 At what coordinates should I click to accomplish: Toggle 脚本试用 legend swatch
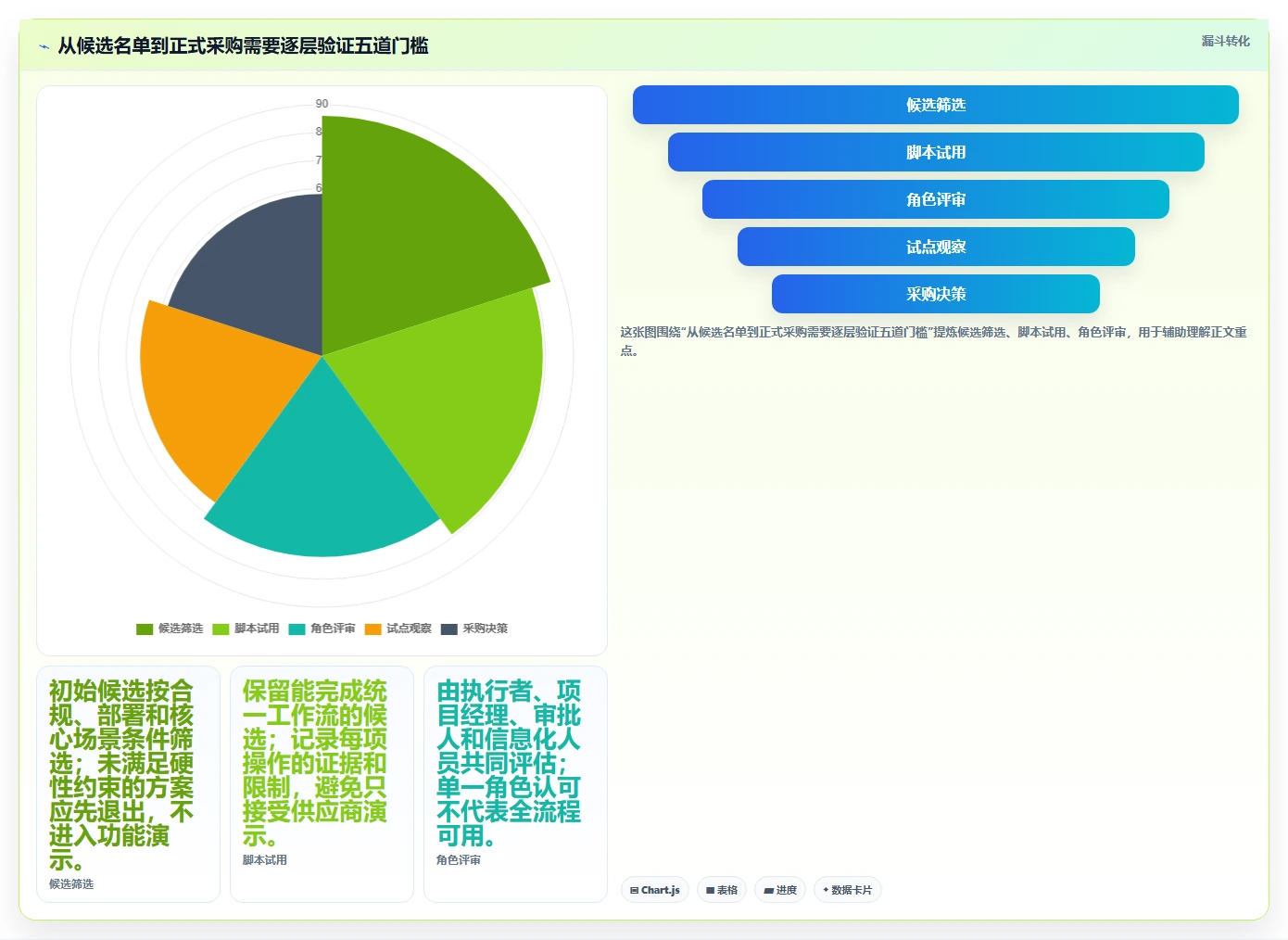coord(221,629)
